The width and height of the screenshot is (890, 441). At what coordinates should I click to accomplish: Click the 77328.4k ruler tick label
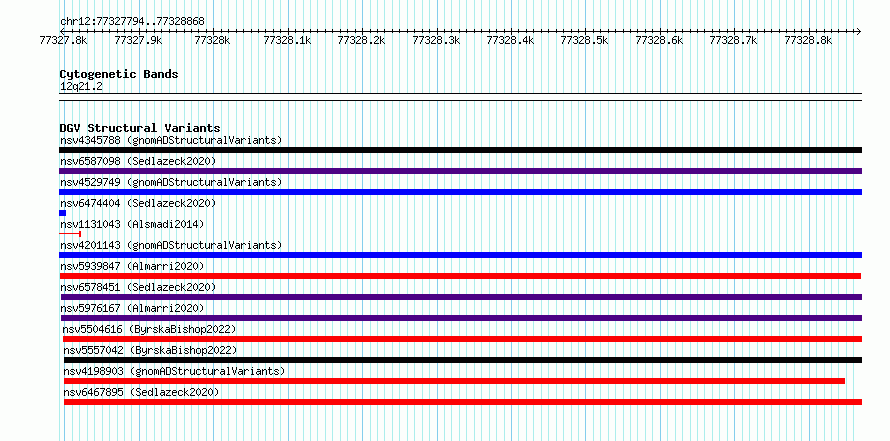[510, 40]
